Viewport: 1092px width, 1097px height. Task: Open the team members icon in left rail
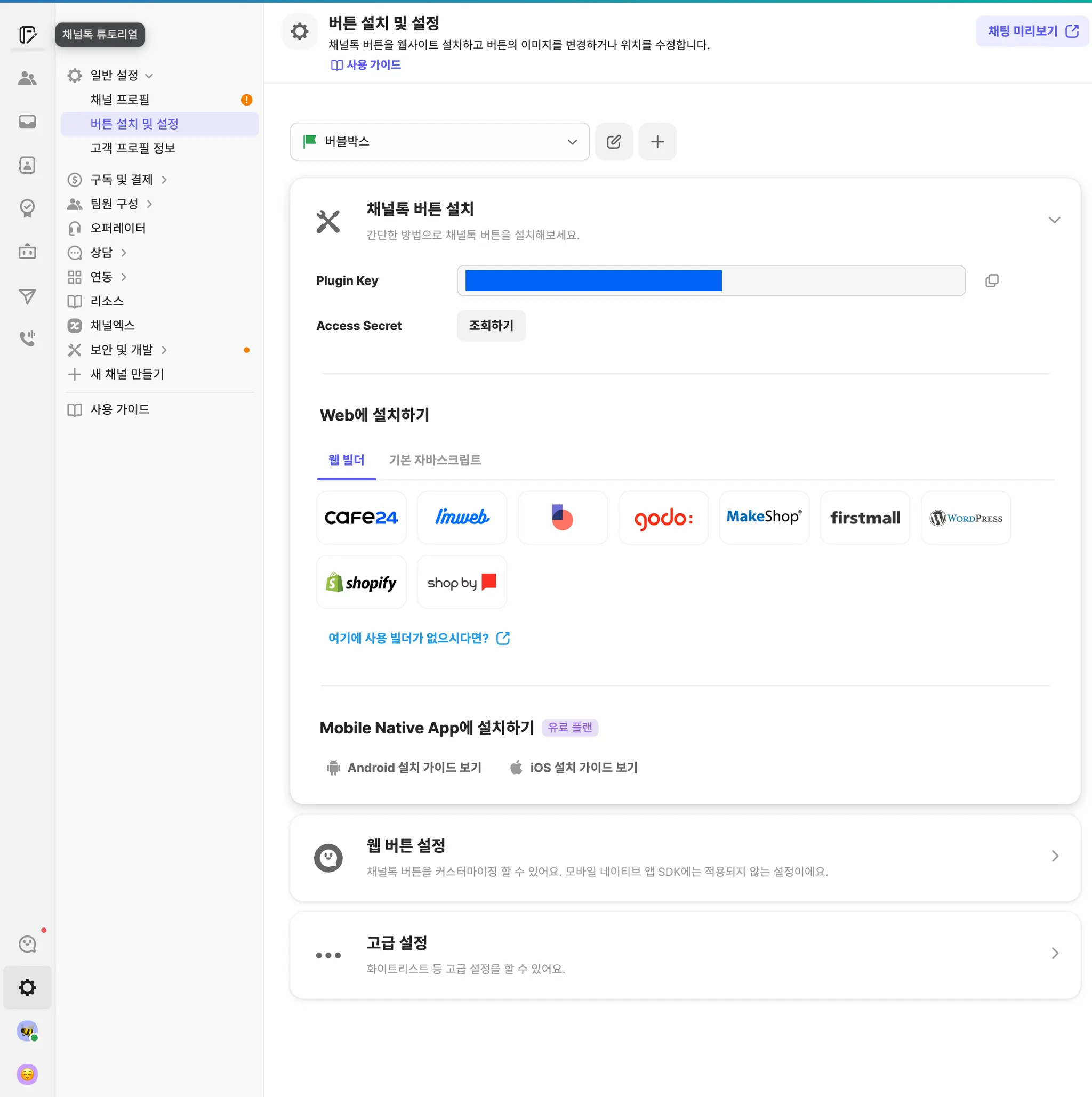(27, 78)
